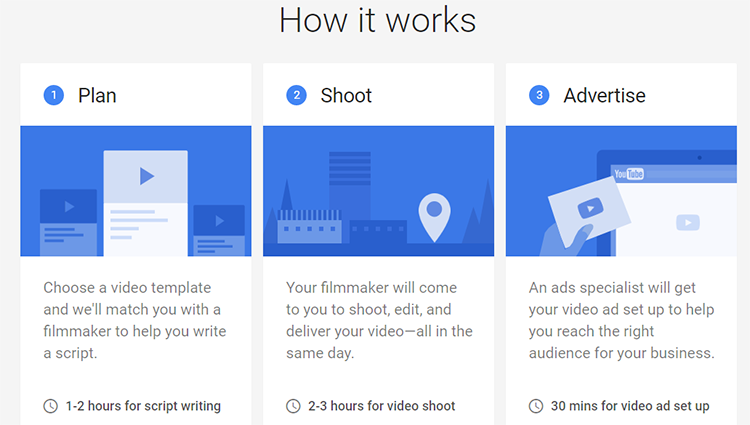Click the clock icon beside video shoot
This screenshot has height=425, width=750.
293,406
